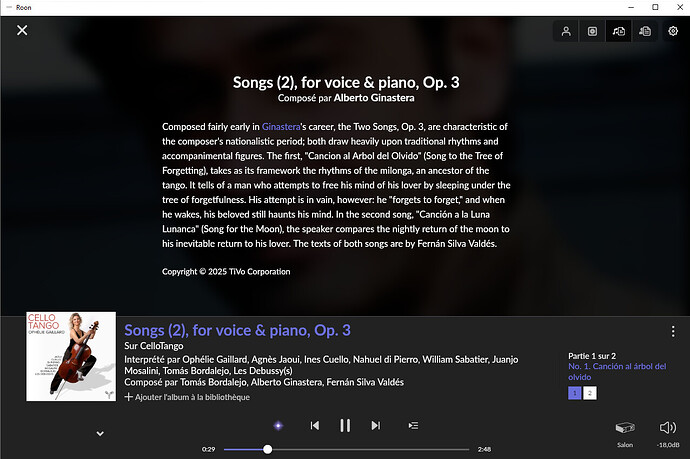The image size is (690, 459).
Task: Open the three-dot track options menu
Action: tap(673, 331)
